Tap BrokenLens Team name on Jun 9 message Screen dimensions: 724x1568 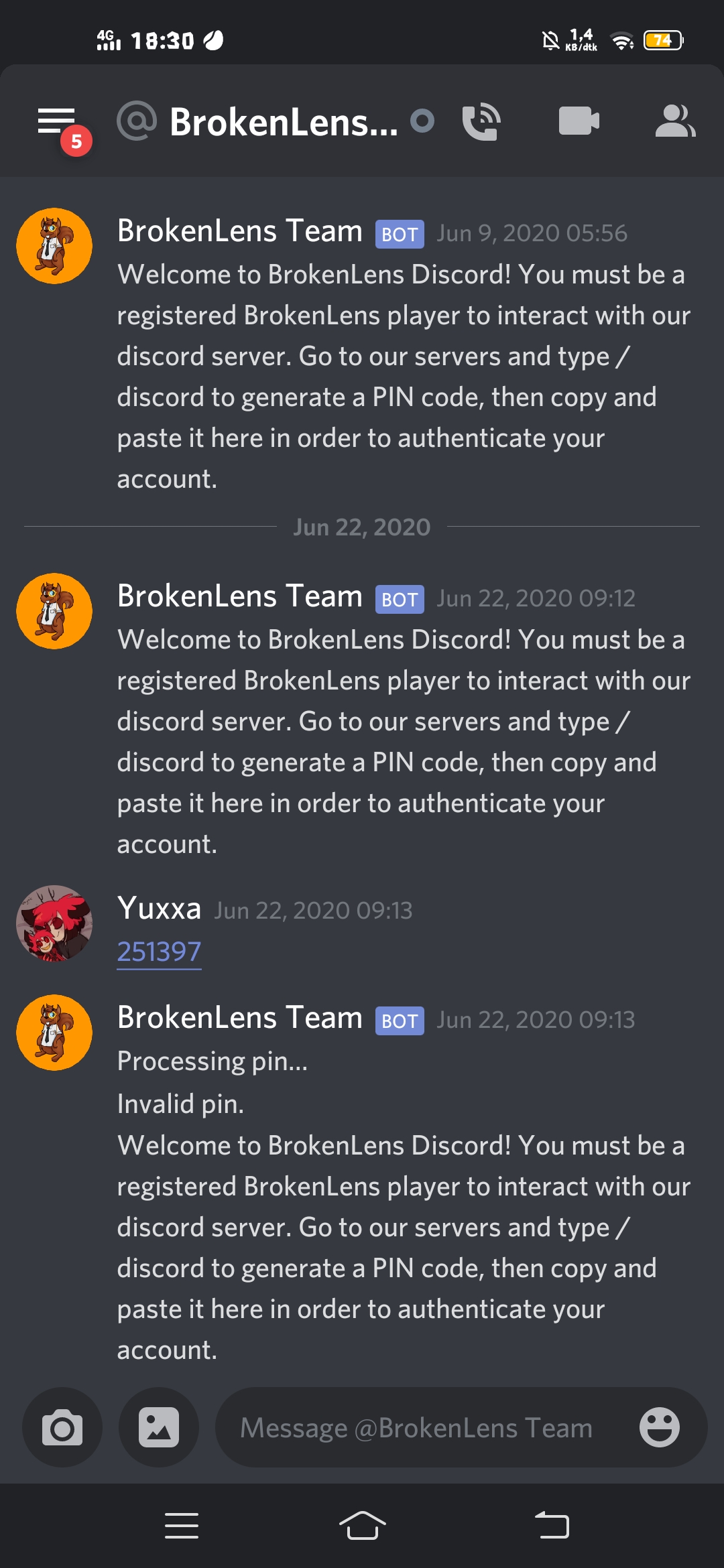point(240,231)
